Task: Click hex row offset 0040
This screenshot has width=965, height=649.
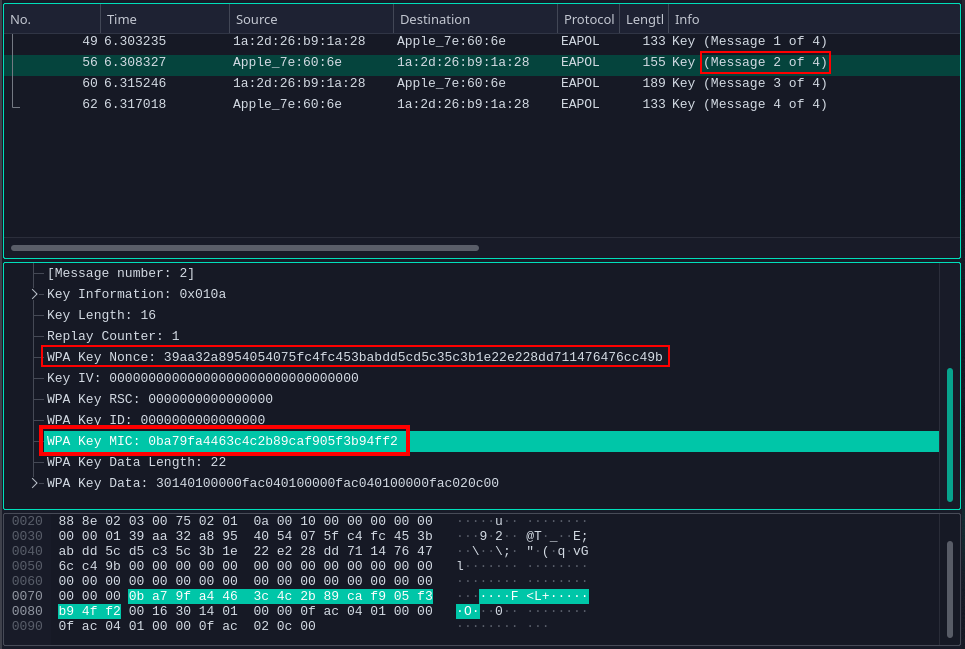Action: 27,551
